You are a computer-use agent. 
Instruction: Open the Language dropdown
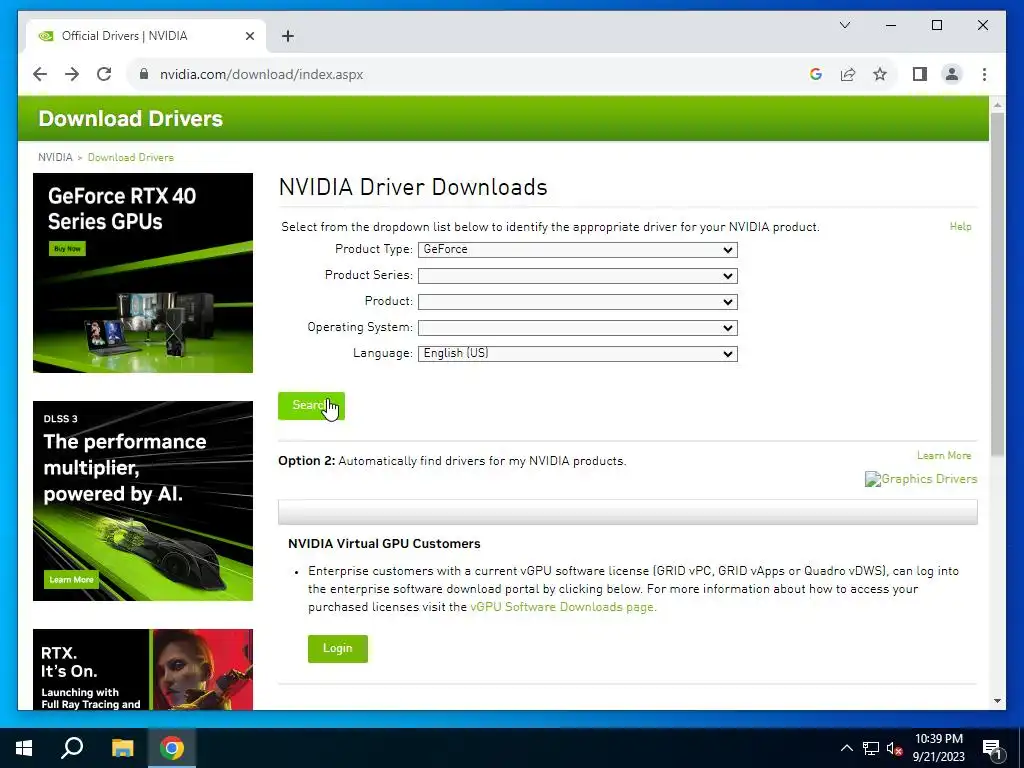click(x=577, y=353)
